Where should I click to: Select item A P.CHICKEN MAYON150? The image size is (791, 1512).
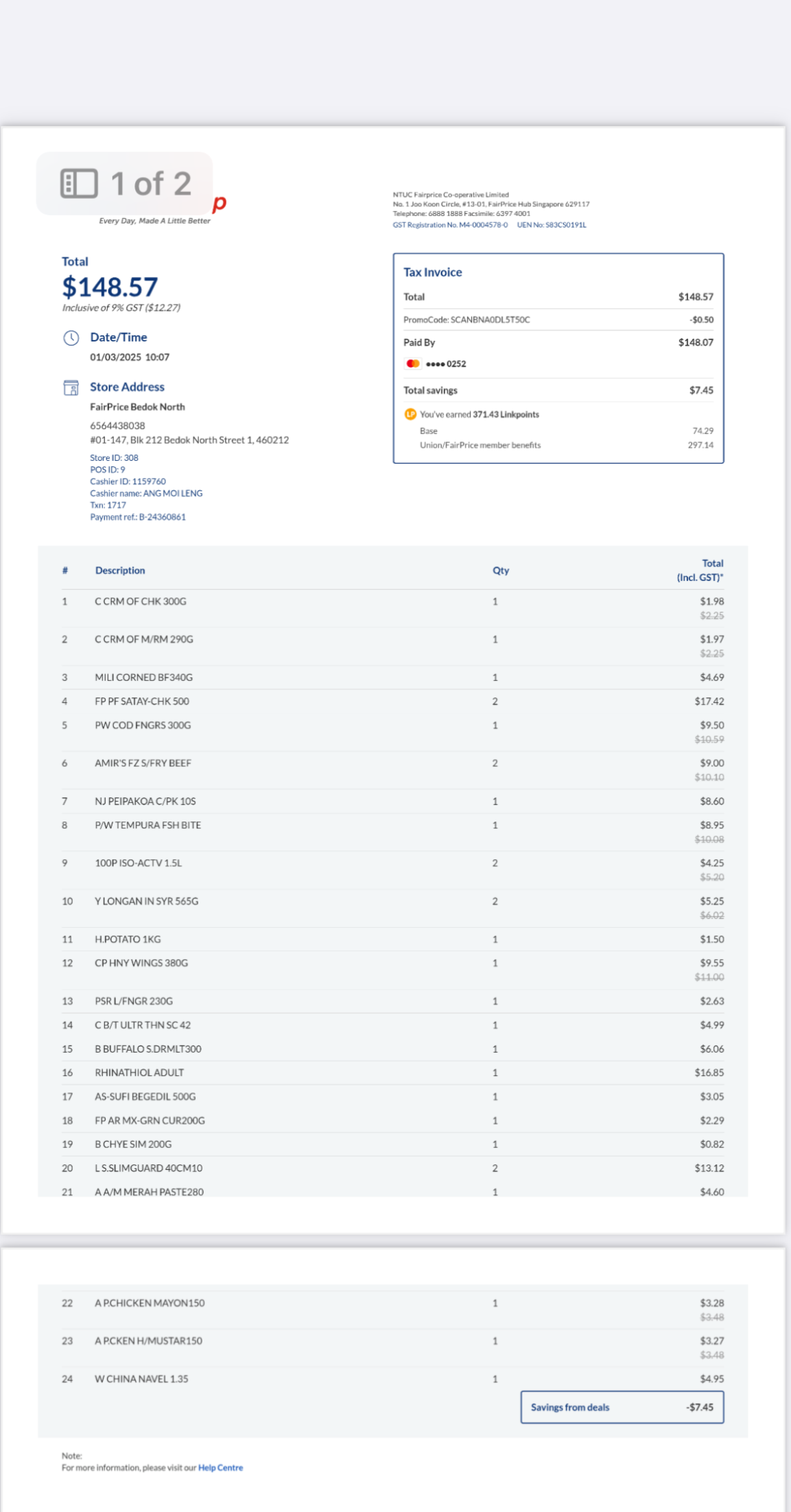[150, 1303]
